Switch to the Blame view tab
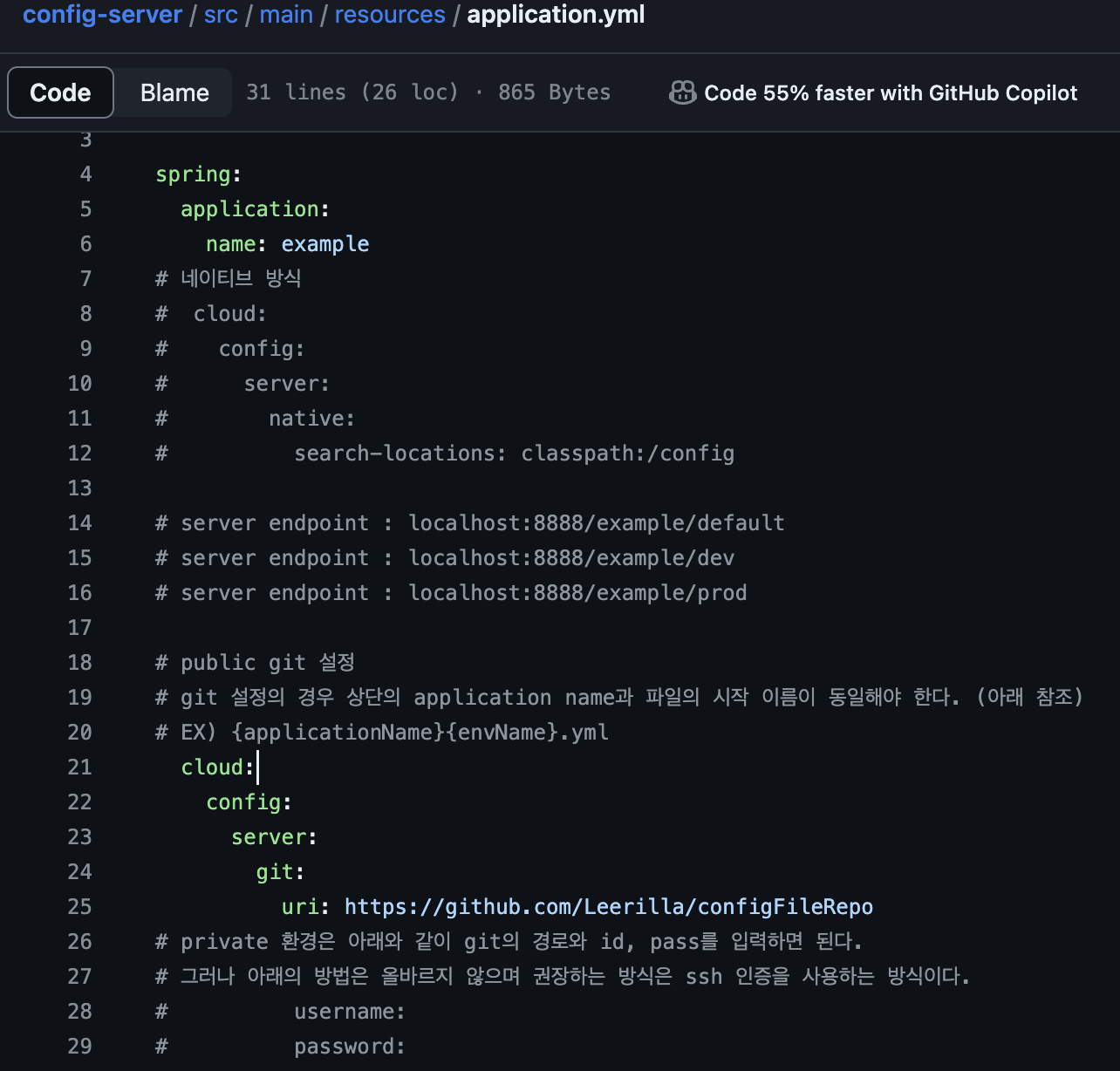 click(174, 92)
